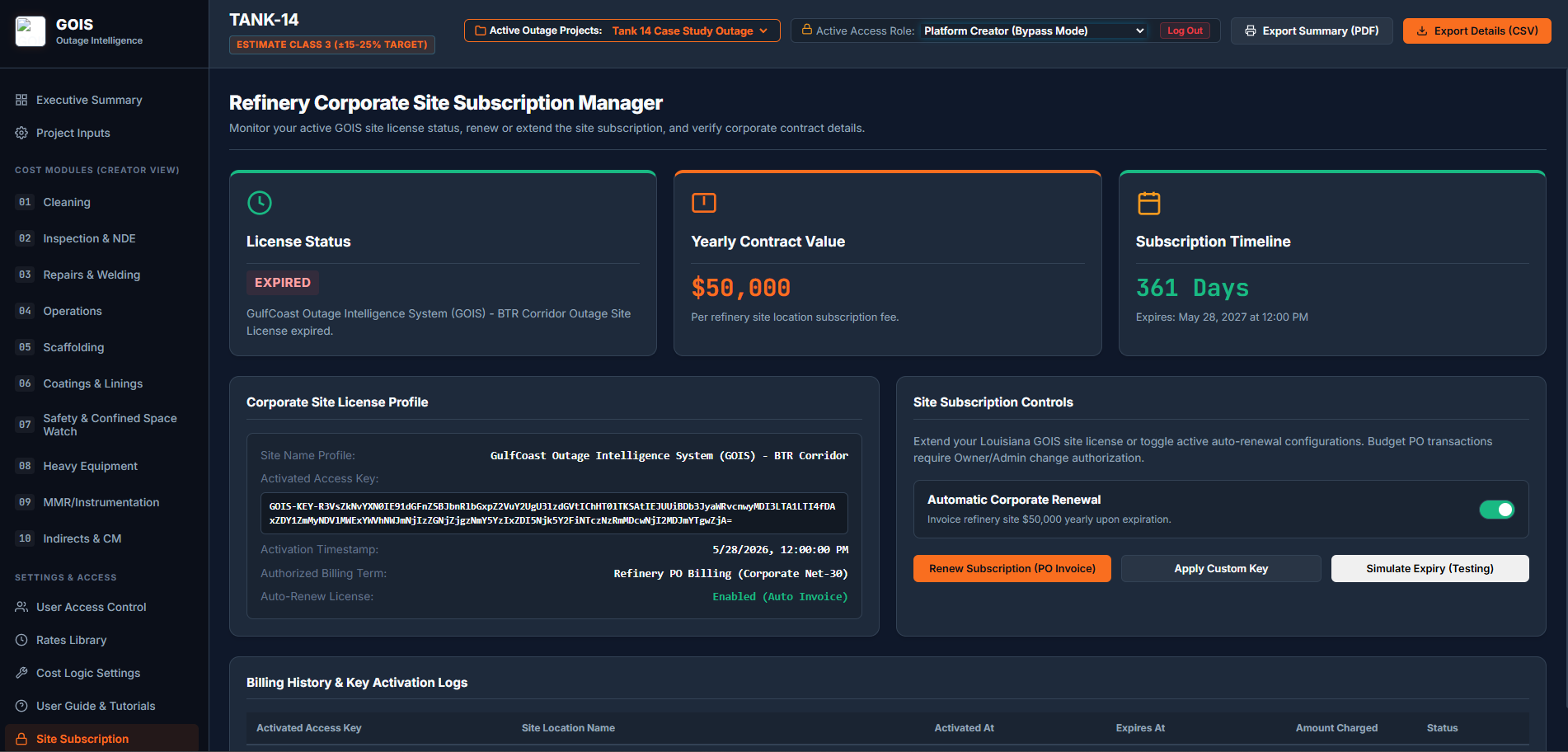Click Enabled (Auto Invoice) value

[780, 596]
